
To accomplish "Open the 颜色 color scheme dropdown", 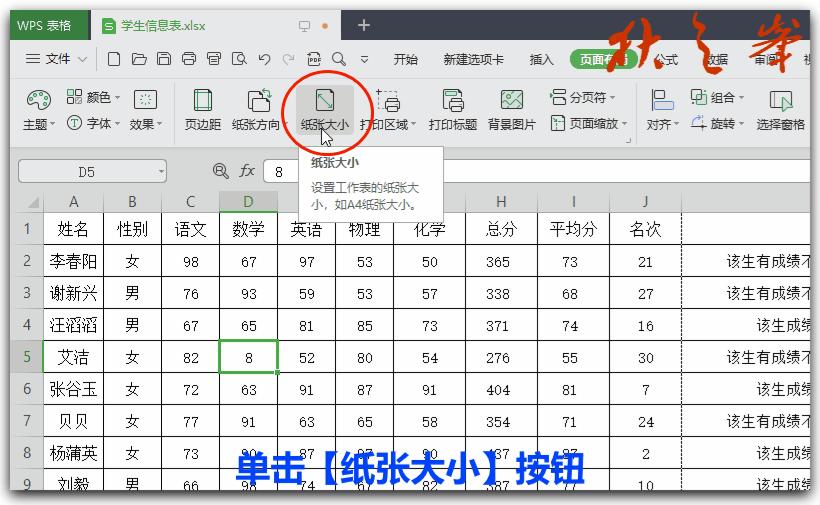I will click(x=94, y=97).
